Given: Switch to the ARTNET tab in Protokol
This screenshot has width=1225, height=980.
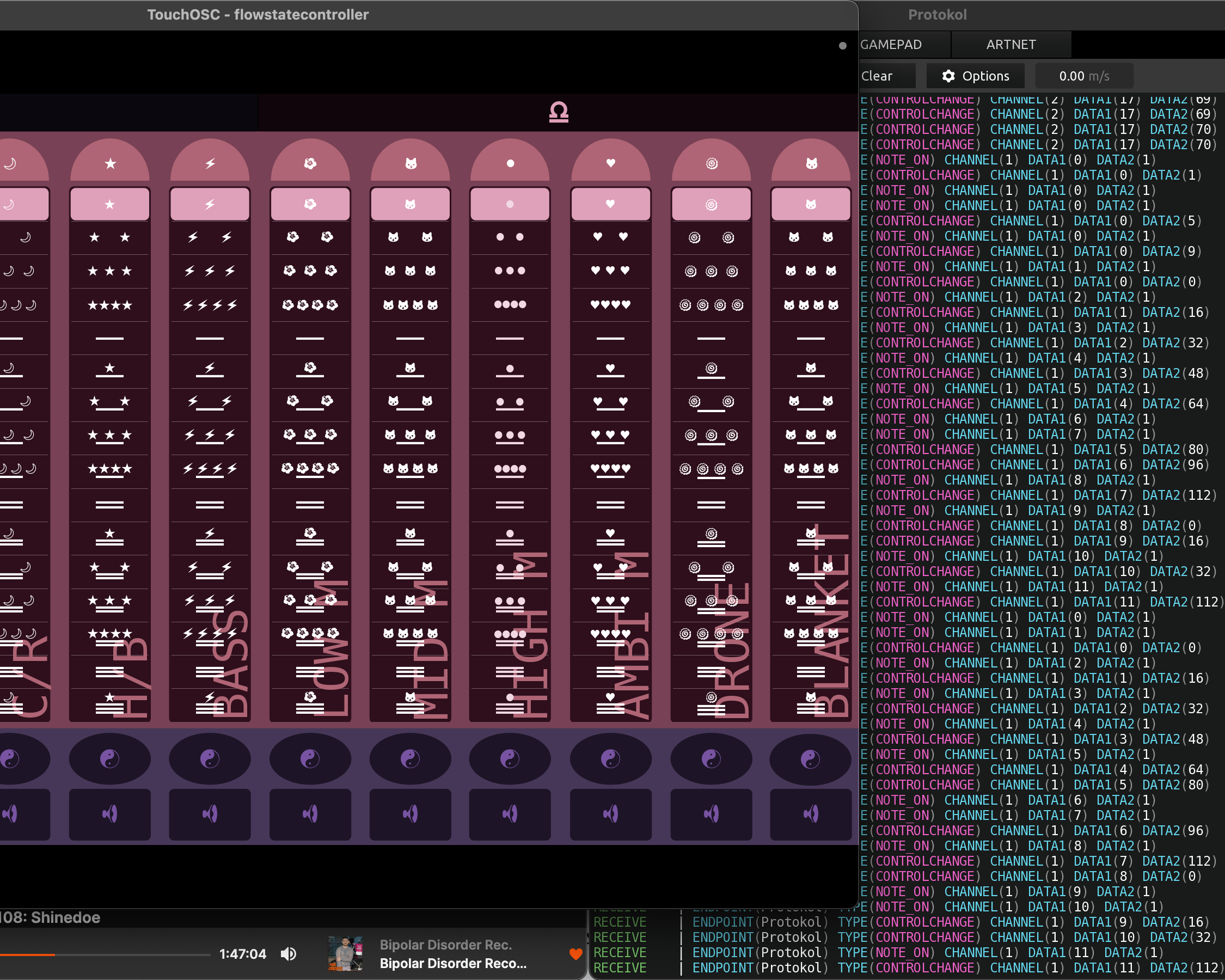Looking at the screenshot, I should [1012, 44].
